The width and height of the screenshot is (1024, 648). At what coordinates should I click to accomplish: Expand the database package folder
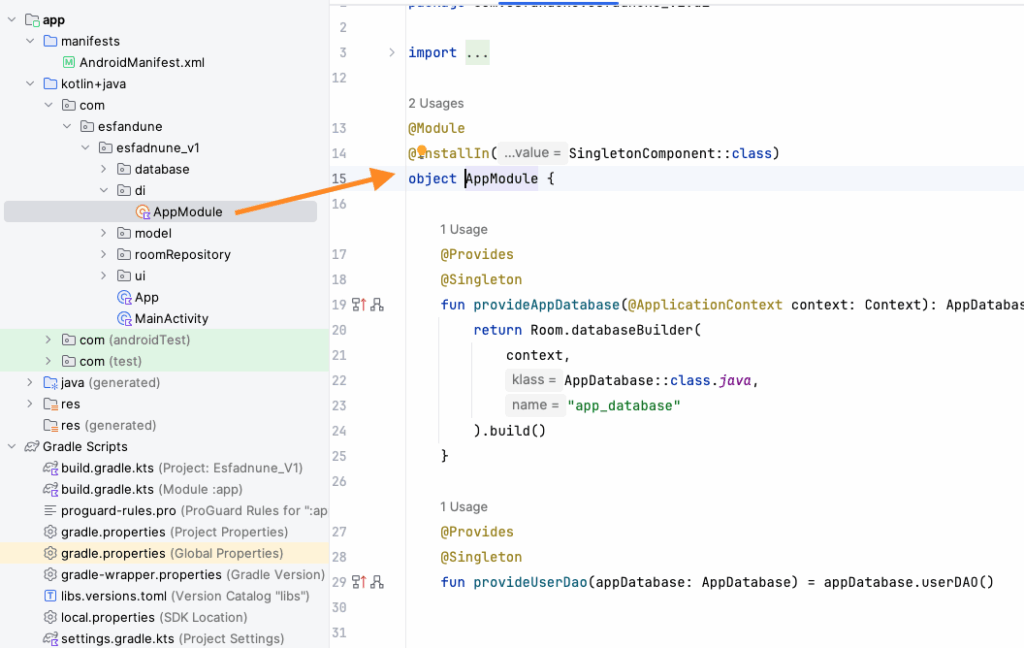(x=104, y=170)
